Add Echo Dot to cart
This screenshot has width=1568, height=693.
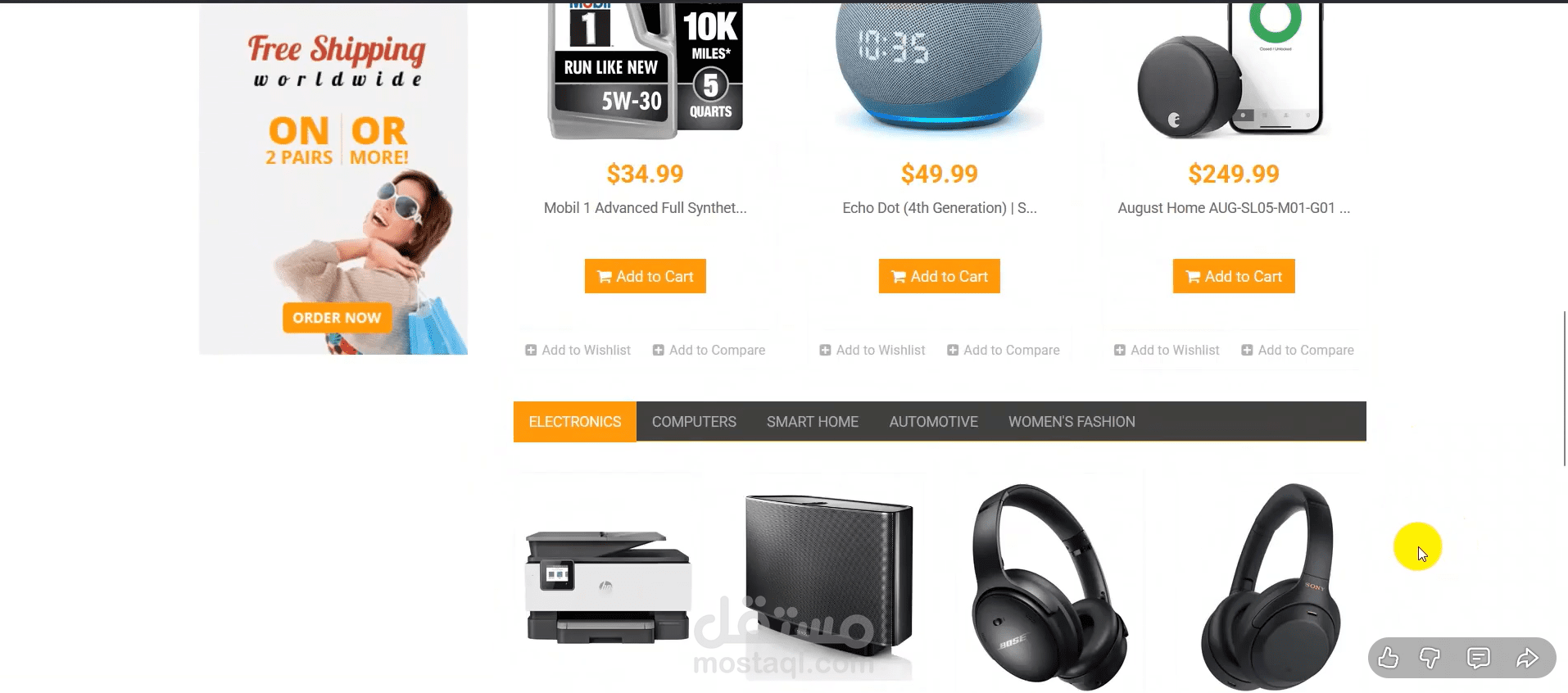click(940, 276)
